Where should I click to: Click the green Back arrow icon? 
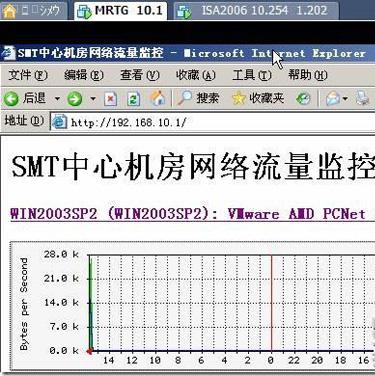[x=11, y=99]
